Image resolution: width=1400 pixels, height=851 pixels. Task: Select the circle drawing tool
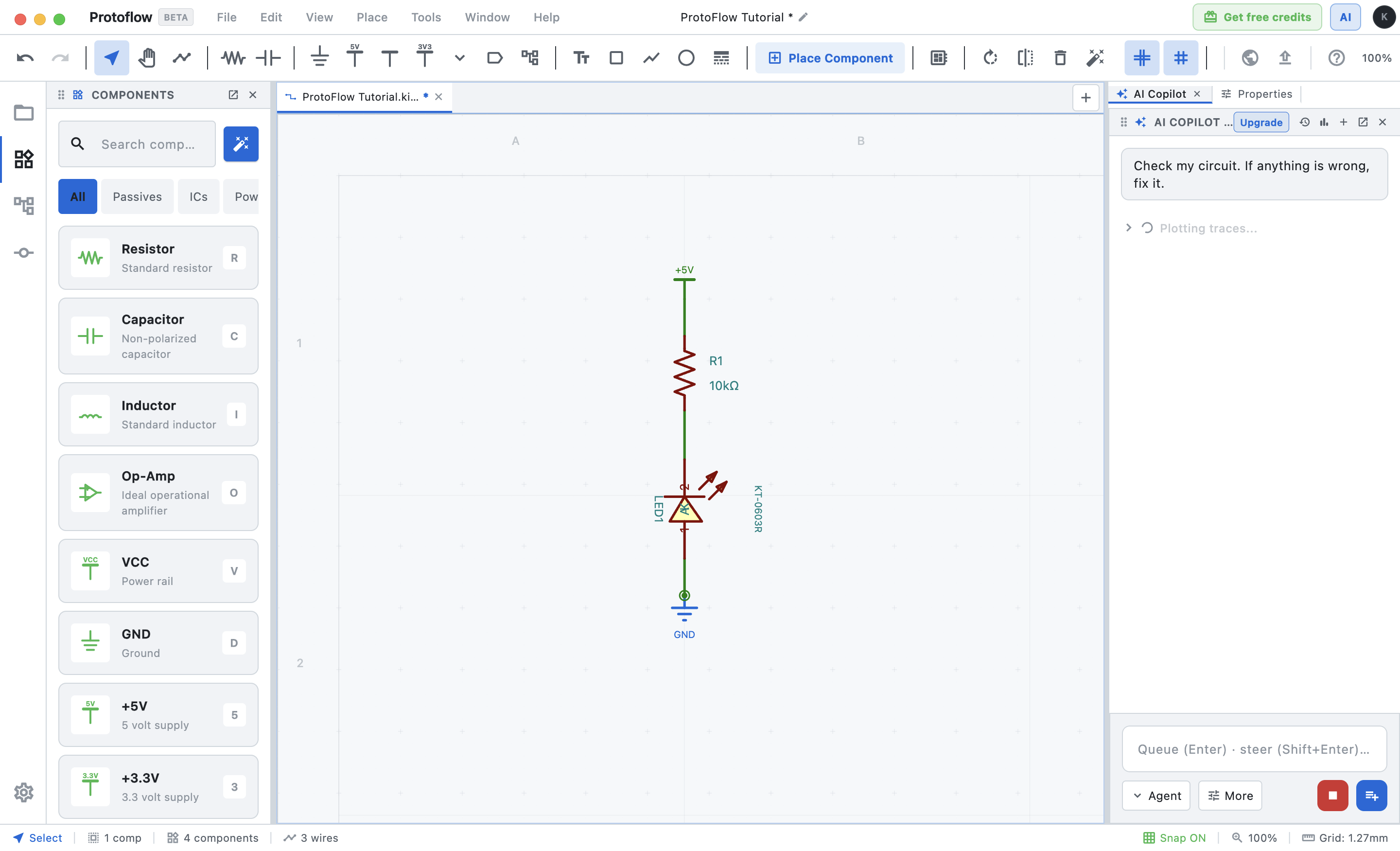[686, 58]
